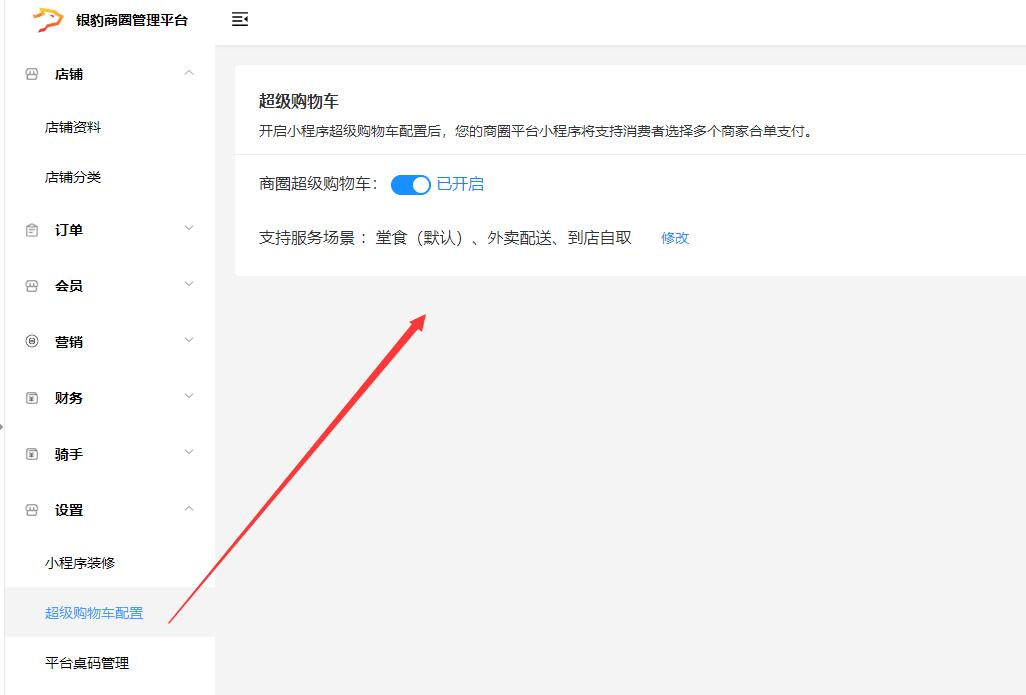1026x695 pixels.
Task: Open 平台桌码管理 menu item
Action: point(87,663)
